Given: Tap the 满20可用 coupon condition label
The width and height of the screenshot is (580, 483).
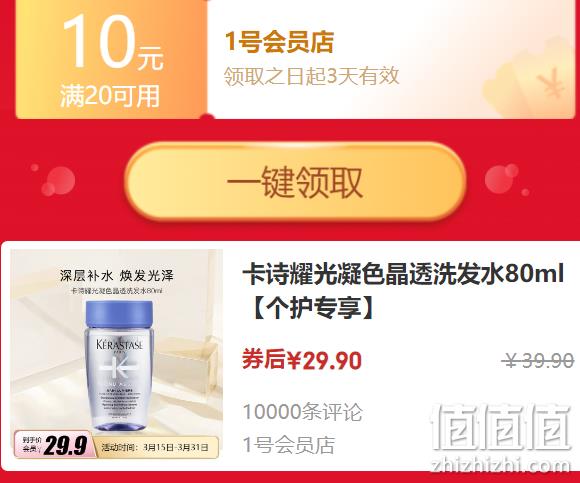Looking at the screenshot, I should coord(110,96).
